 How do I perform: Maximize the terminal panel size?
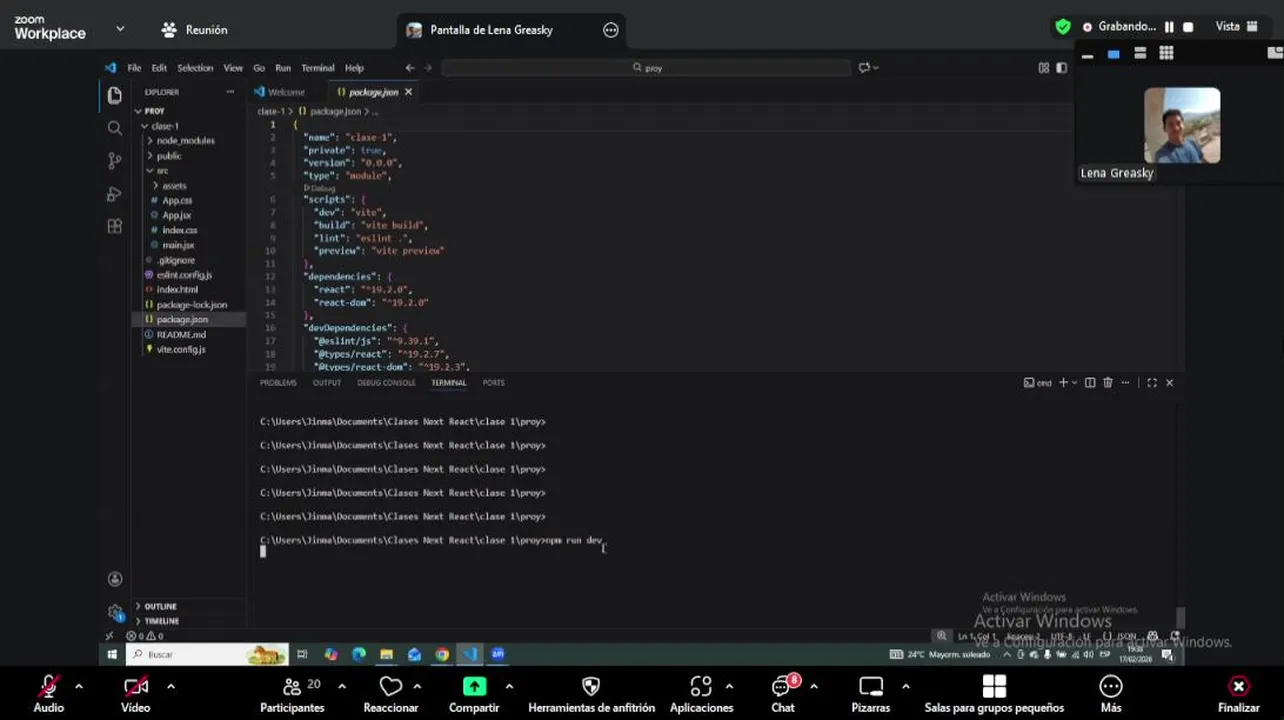point(1152,383)
